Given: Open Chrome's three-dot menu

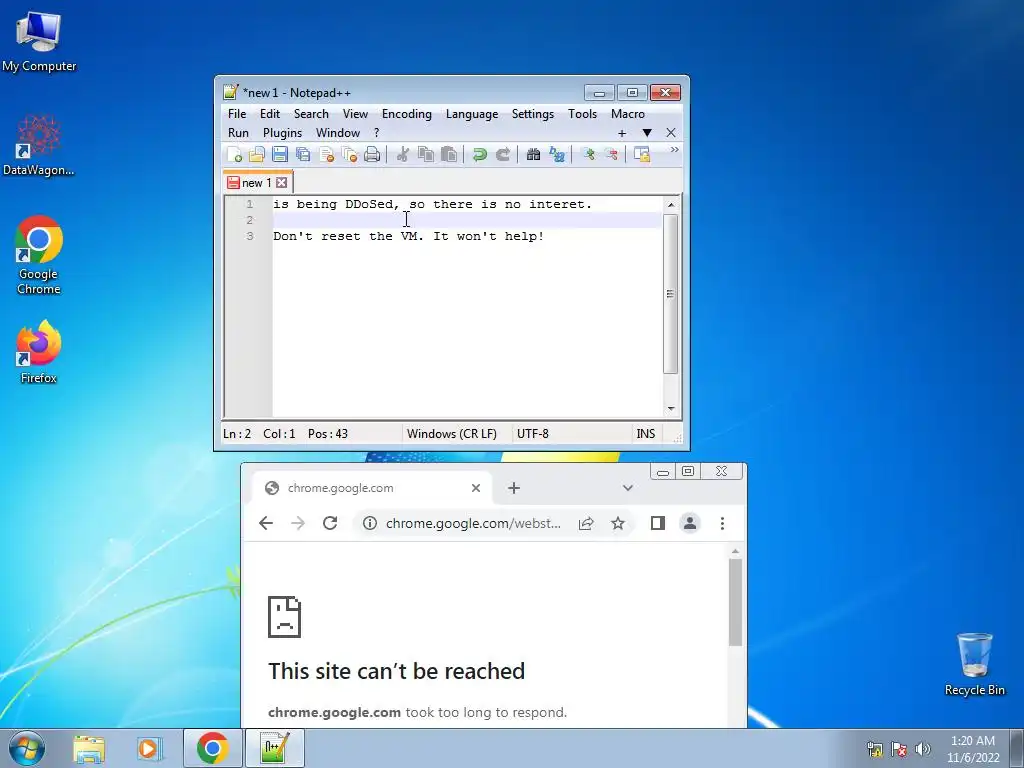Looking at the screenshot, I should [x=722, y=523].
